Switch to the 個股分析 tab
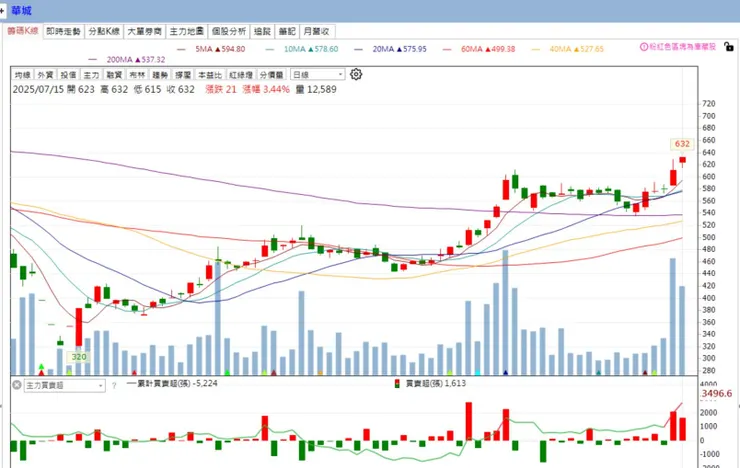The width and height of the screenshot is (740, 468). tap(229, 31)
